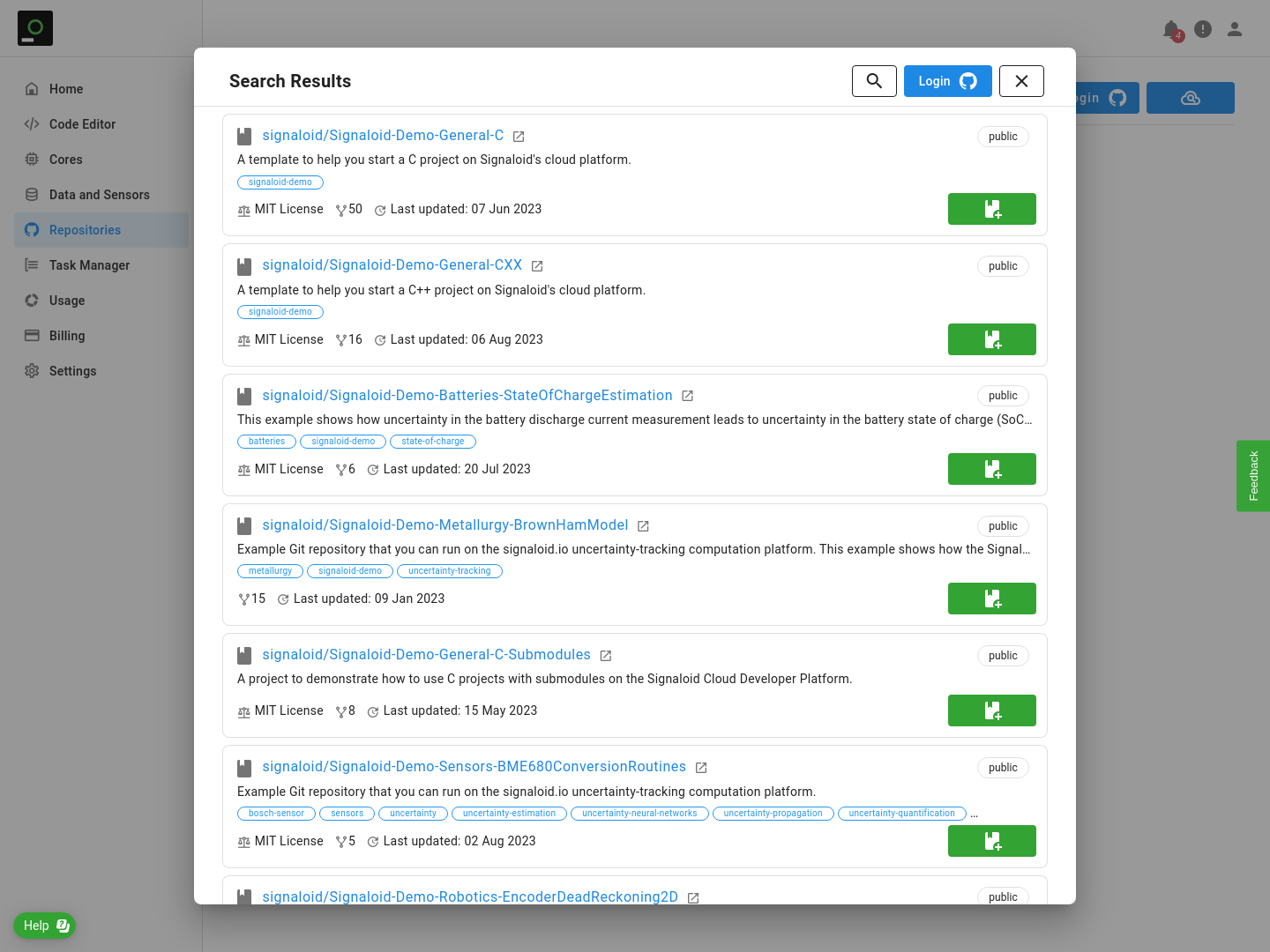Open signaloid/Signaloid-Demo-General-CXX repository link
This screenshot has height=952, width=1270.
[392, 265]
